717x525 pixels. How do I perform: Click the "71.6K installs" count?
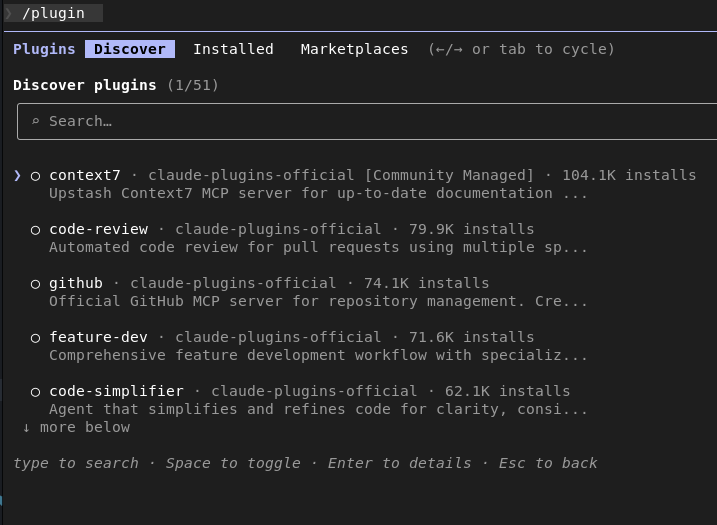click(x=471, y=337)
